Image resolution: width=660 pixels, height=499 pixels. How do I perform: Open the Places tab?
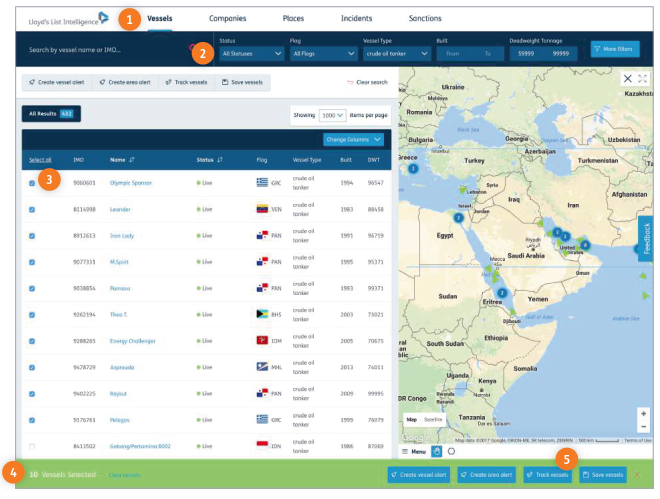coord(293,19)
